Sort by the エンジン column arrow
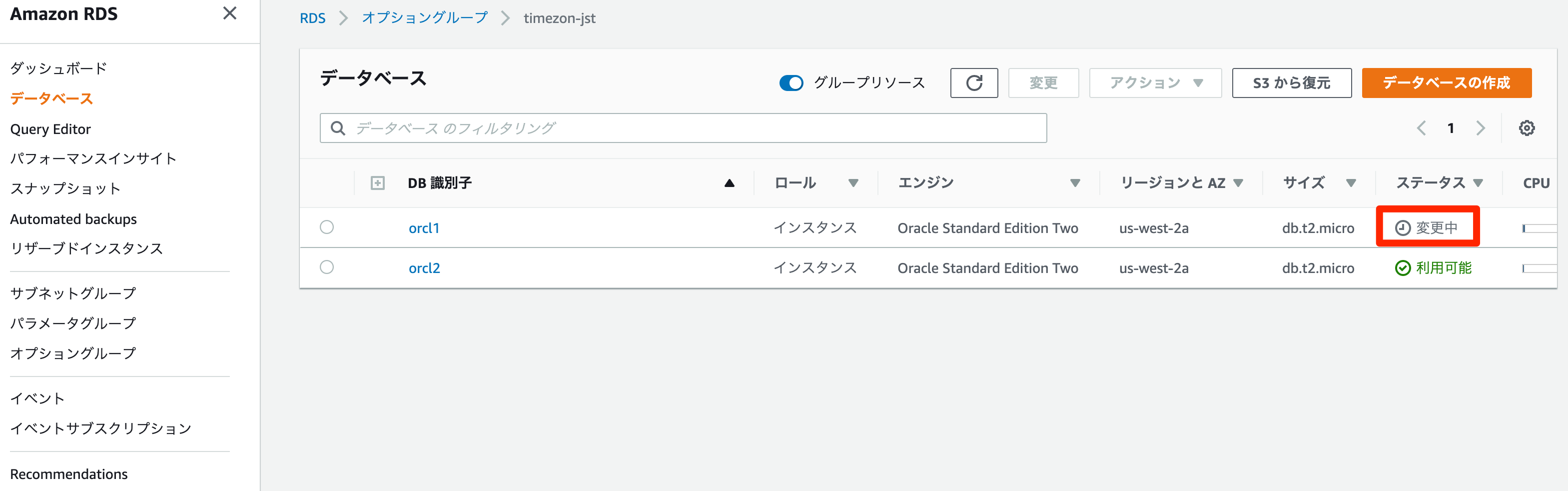 [x=1075, y=183]
